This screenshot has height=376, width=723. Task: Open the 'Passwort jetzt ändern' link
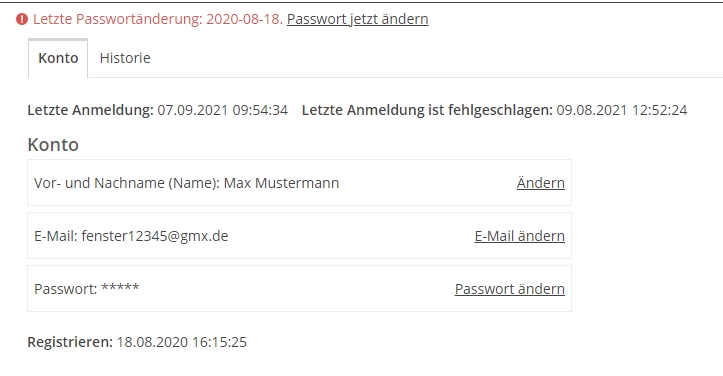click(357, 19)
